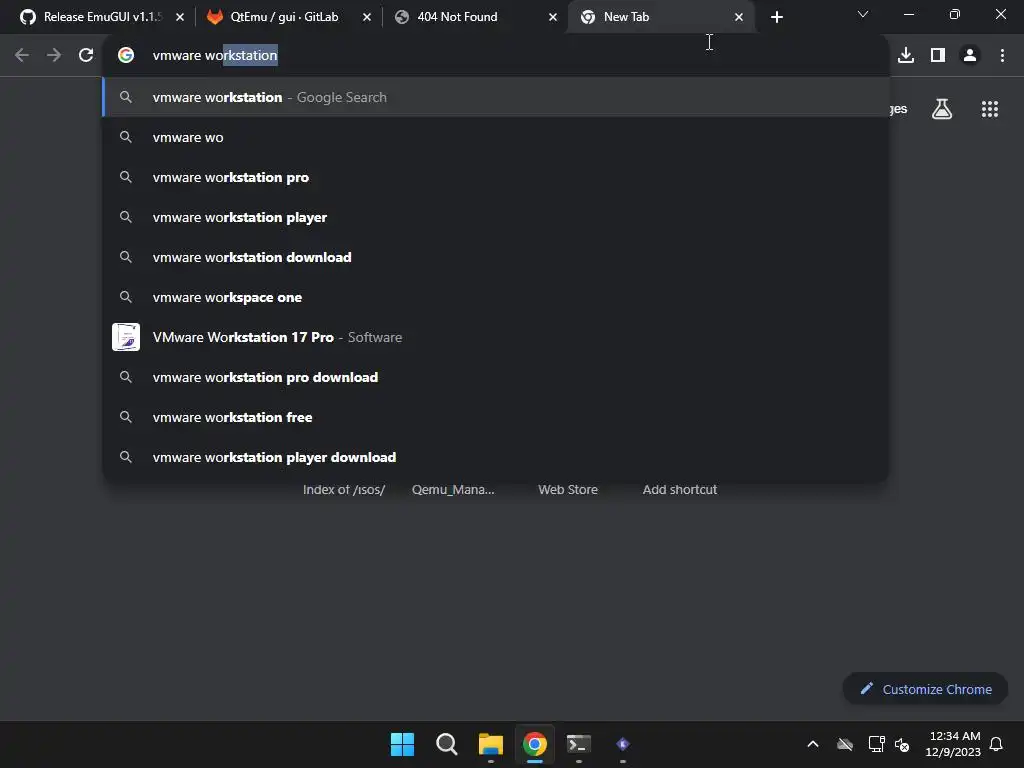Open the Google apps grid
The width and height of the screenshot is (1024, 768).
pyautogui.click(x=990, y=109)
